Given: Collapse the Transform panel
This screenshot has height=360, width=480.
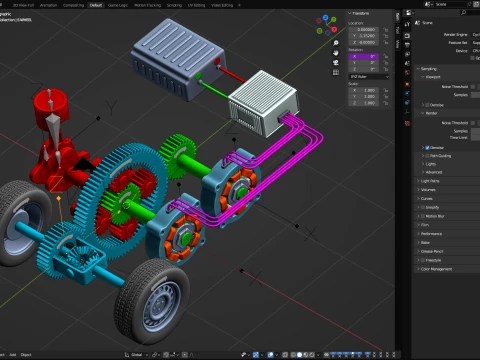Looking at the screenshot, I should pos(359,13).
